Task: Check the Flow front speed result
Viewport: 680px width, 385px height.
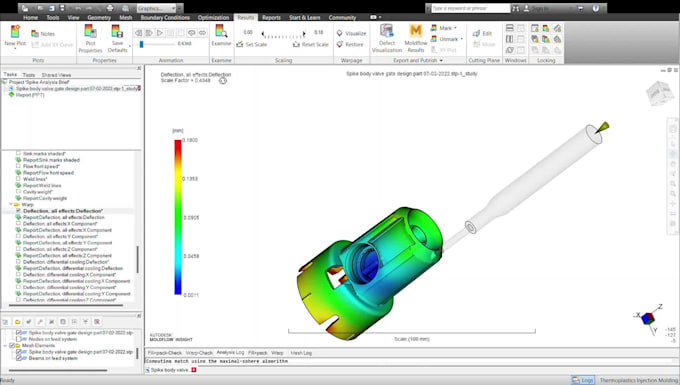Action: (x=18, y=166)
